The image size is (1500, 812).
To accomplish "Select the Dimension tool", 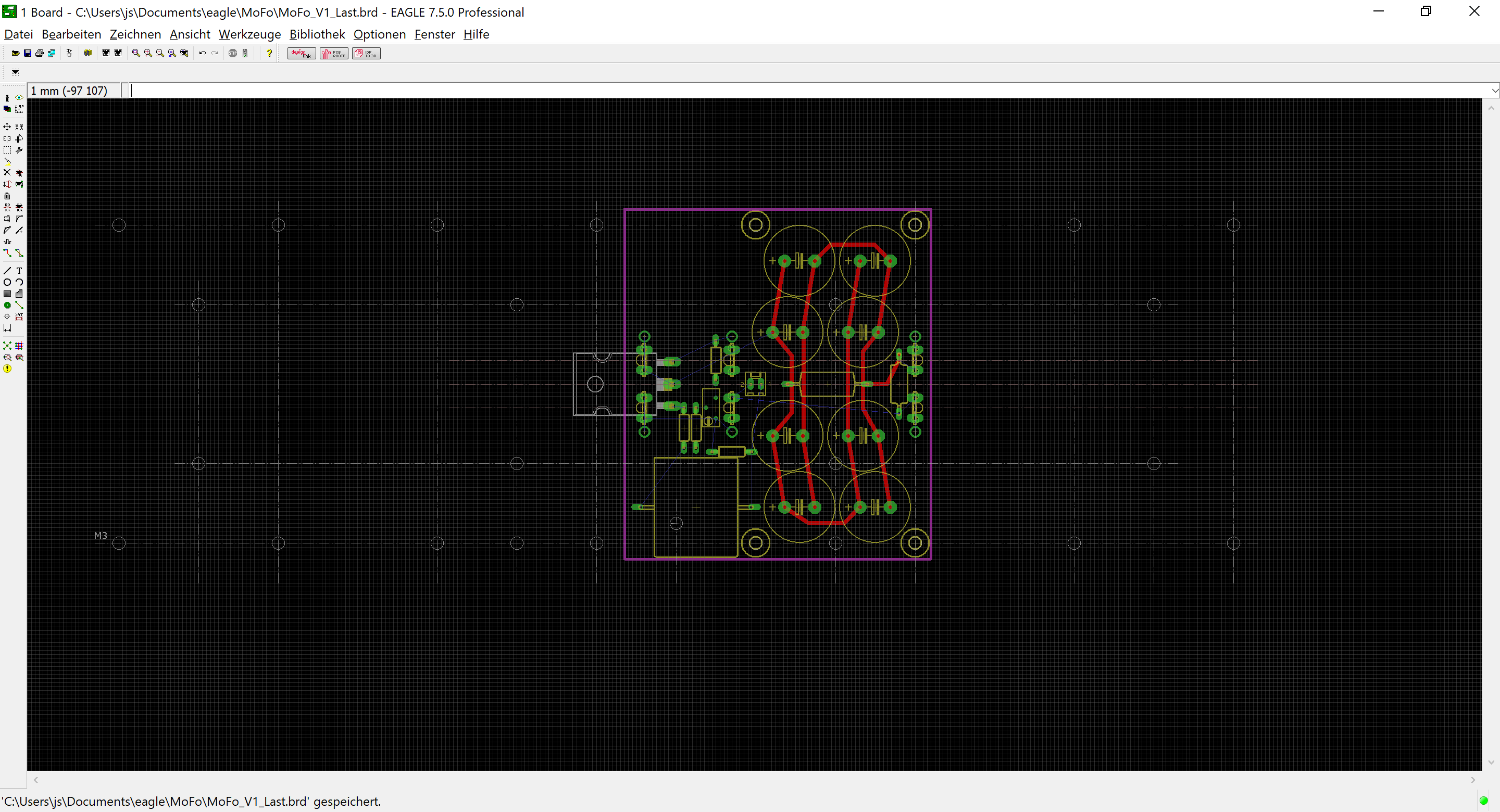I will point(7,328).
